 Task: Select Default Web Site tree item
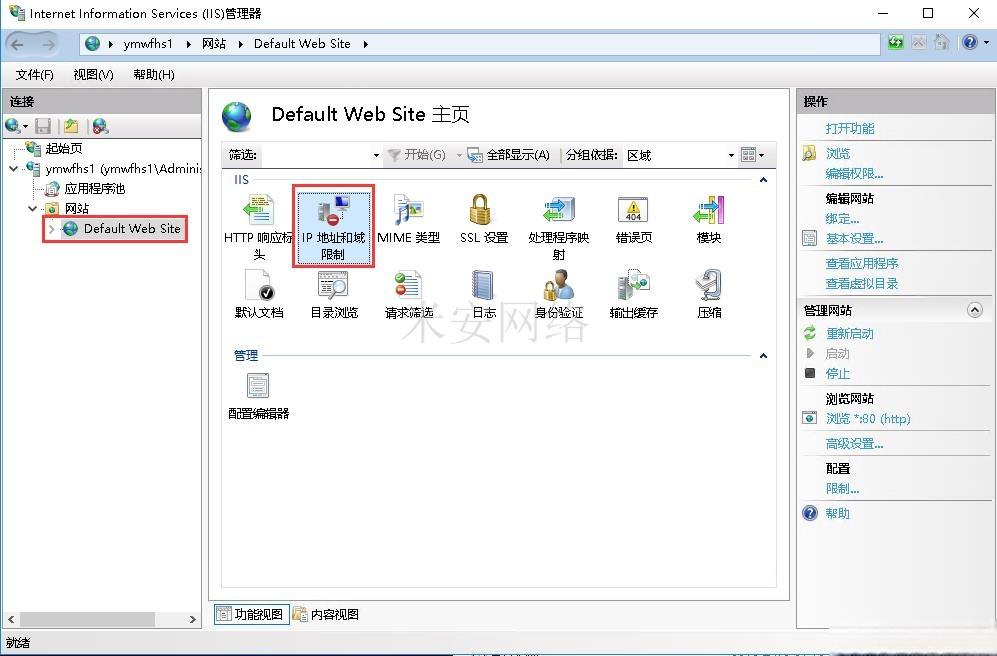[x=132, y=229]
